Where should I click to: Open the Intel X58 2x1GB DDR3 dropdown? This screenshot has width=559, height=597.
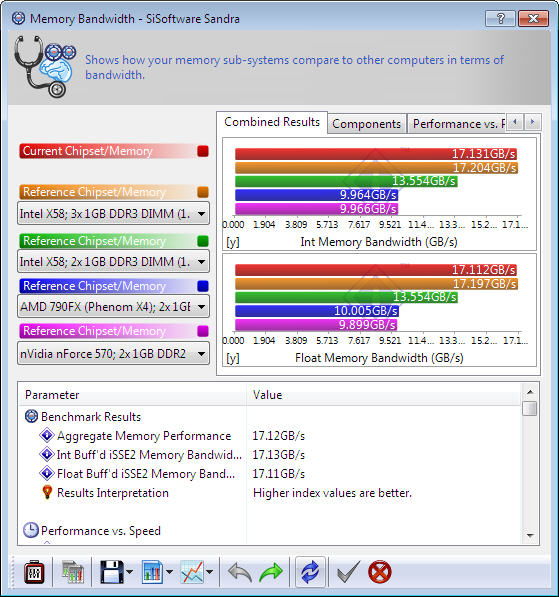coord(113,262)
